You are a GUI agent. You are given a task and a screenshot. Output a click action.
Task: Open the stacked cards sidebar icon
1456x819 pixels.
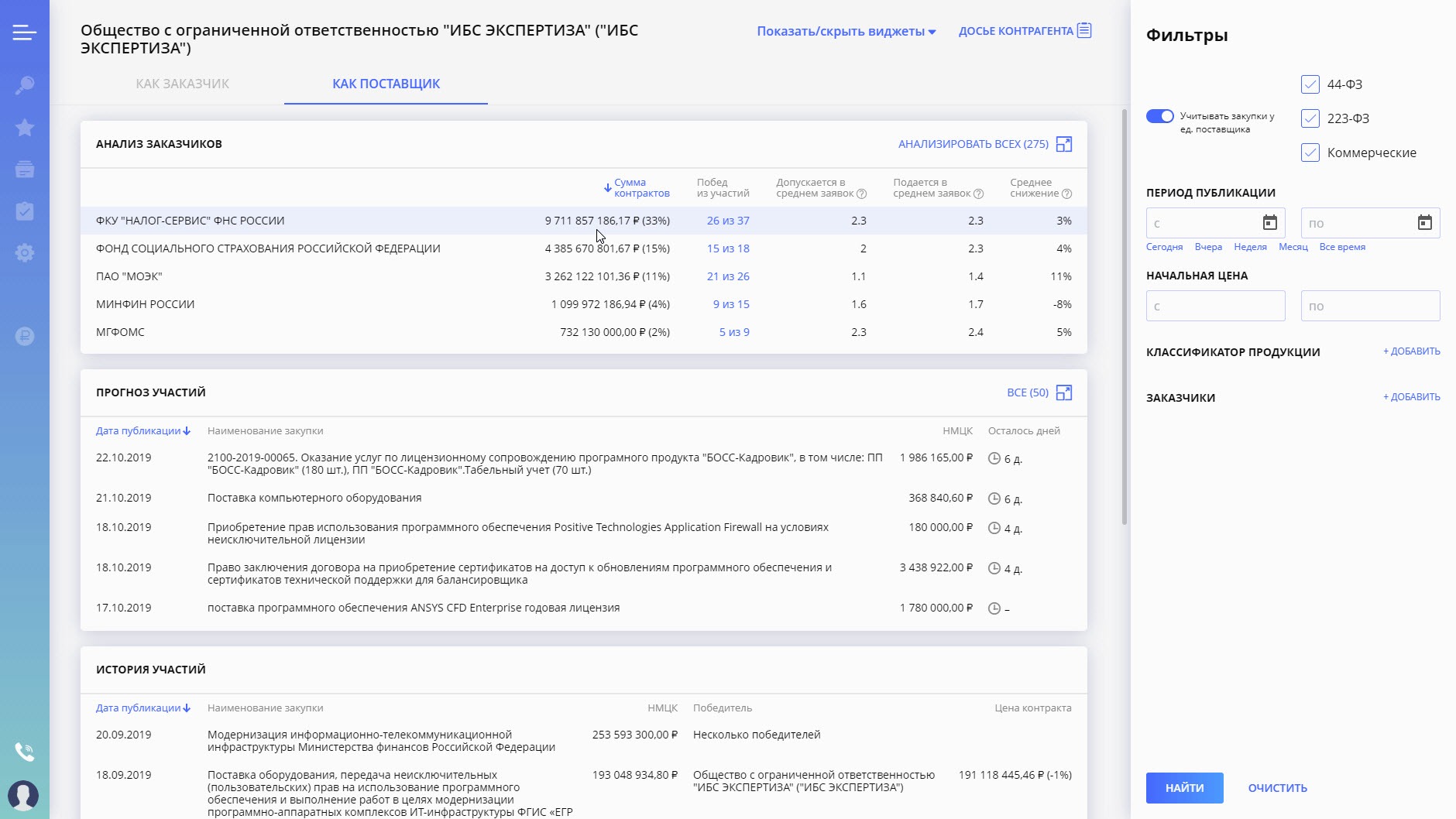(x=24, y=169)
